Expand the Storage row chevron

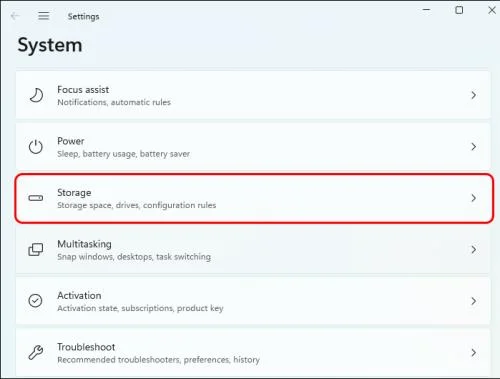pos(473,198)
